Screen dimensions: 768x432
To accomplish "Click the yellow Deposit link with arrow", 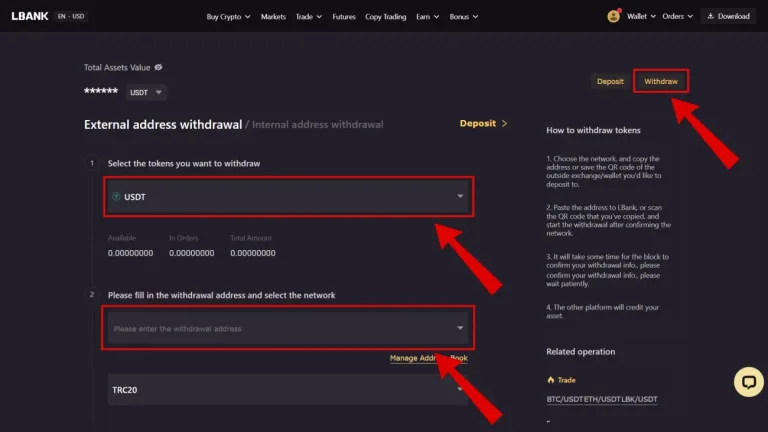I will (x=483, y=124).
